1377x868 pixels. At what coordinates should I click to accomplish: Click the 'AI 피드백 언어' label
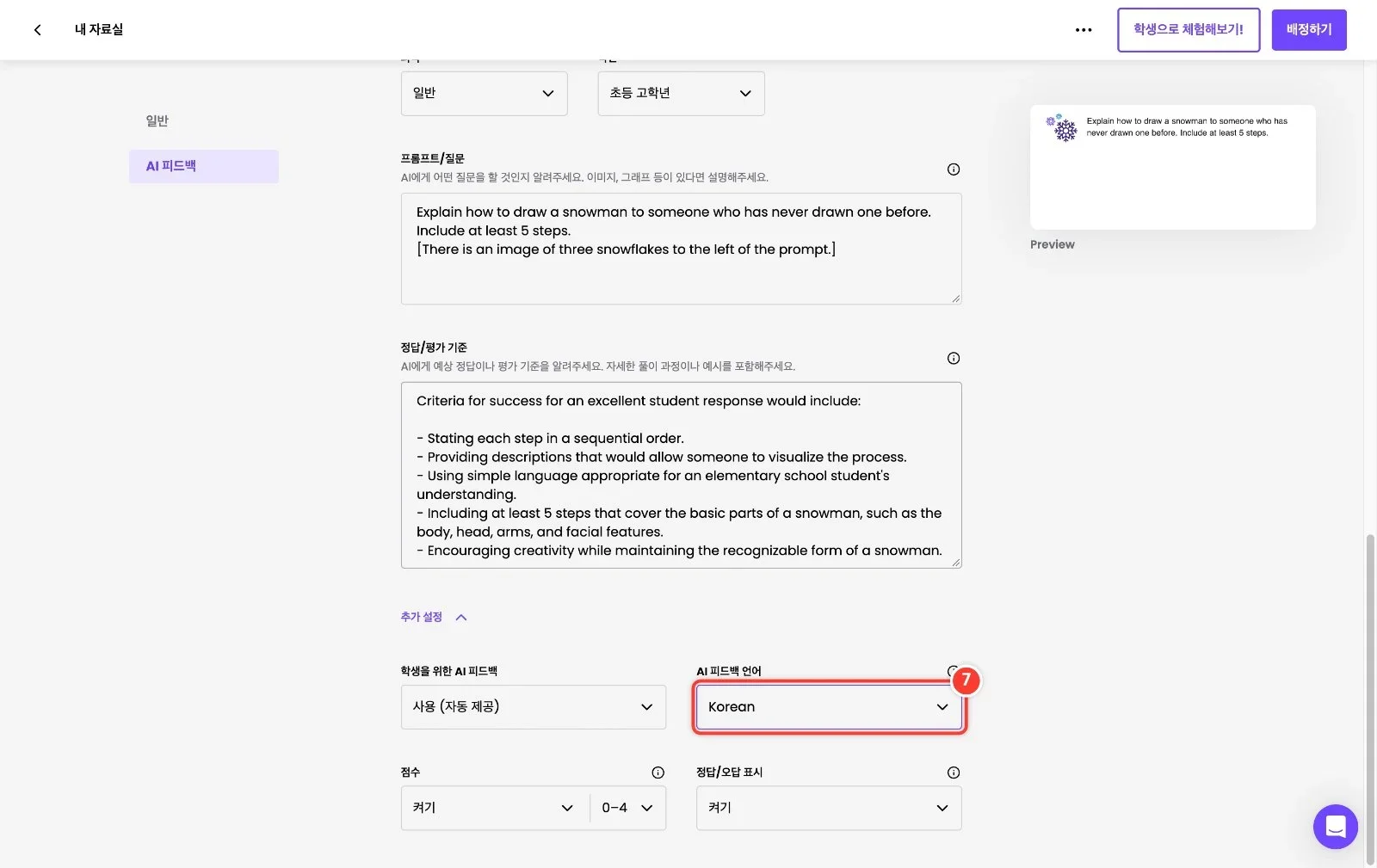tap(729, 671)
